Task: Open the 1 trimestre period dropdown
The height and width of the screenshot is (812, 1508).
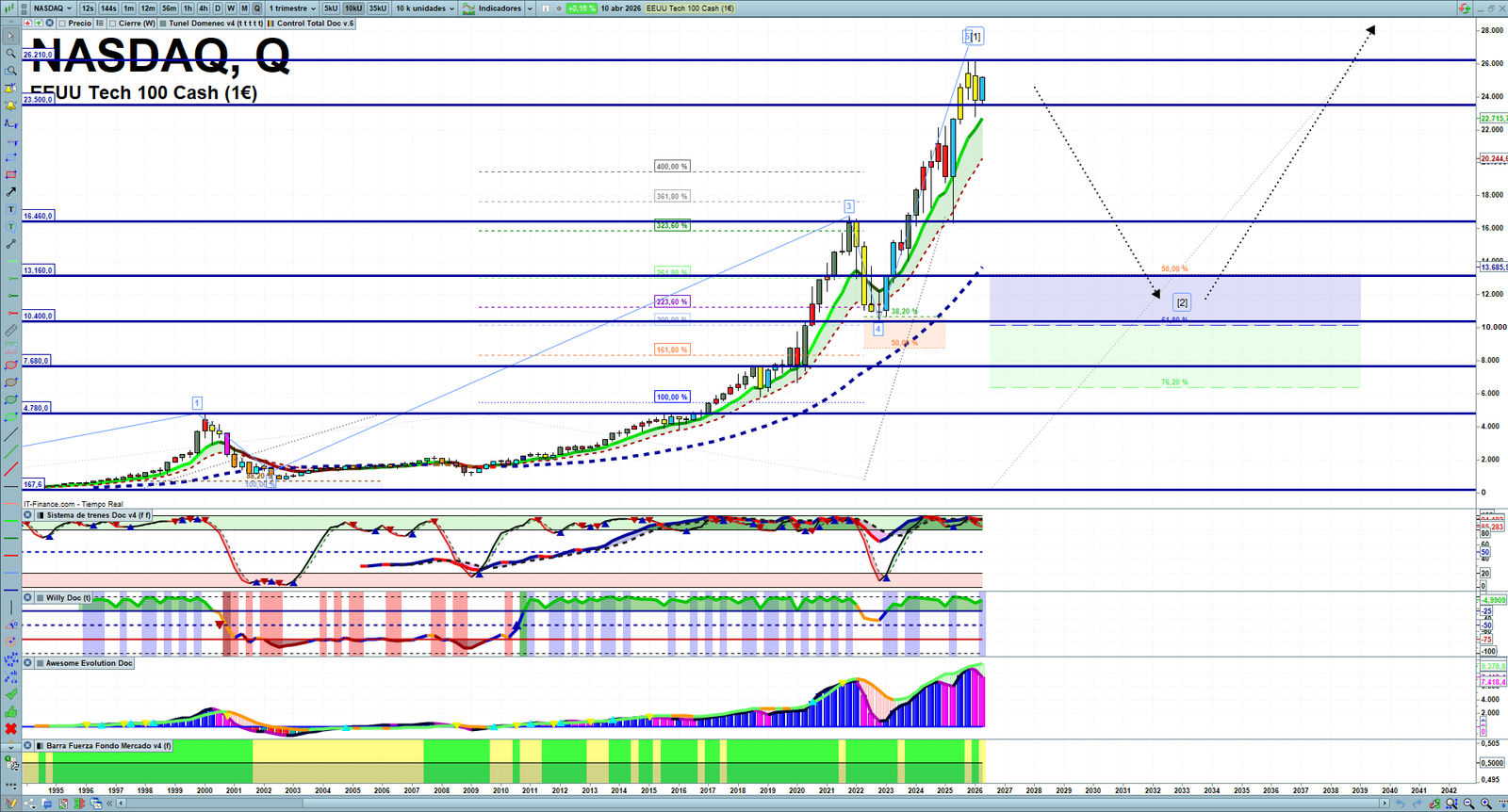Action: [x=292, y=8]
